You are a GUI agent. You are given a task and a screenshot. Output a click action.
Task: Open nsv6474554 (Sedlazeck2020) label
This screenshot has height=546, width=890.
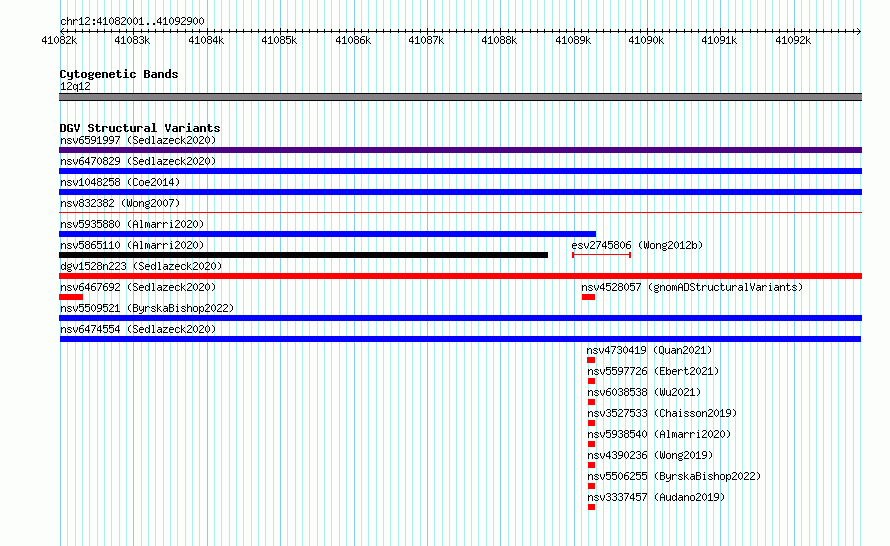[x=138, y=329]
